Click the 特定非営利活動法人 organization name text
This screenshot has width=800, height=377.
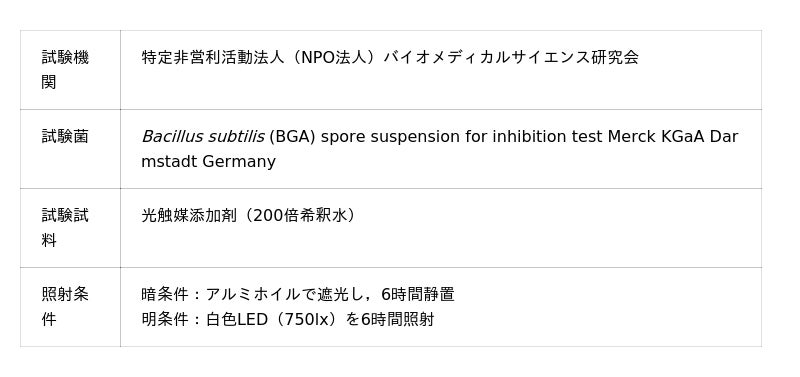pyautogui.click(x=212, y=57)
